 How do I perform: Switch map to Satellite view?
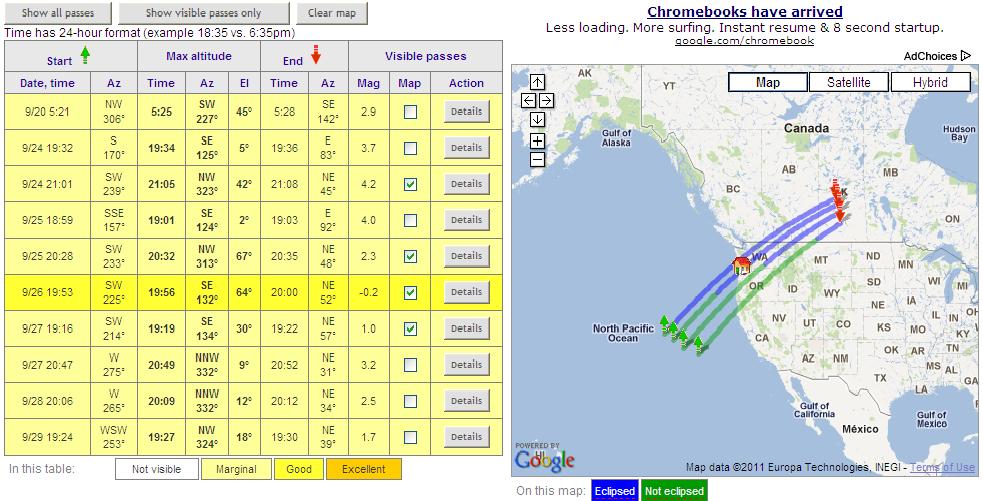click(x=848, y=82)
